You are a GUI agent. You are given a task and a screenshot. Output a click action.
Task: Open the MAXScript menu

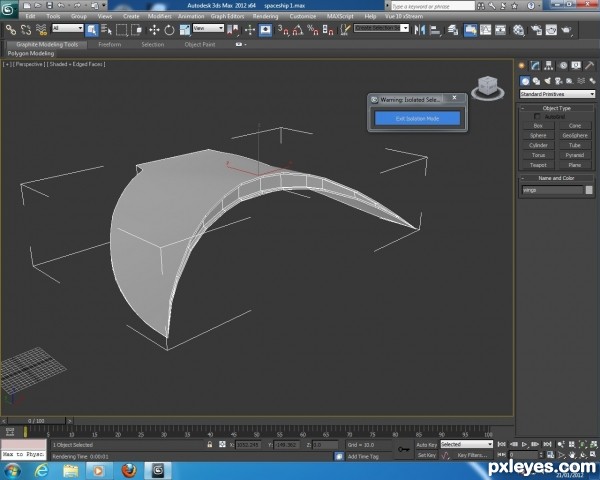tap(341, 16)
